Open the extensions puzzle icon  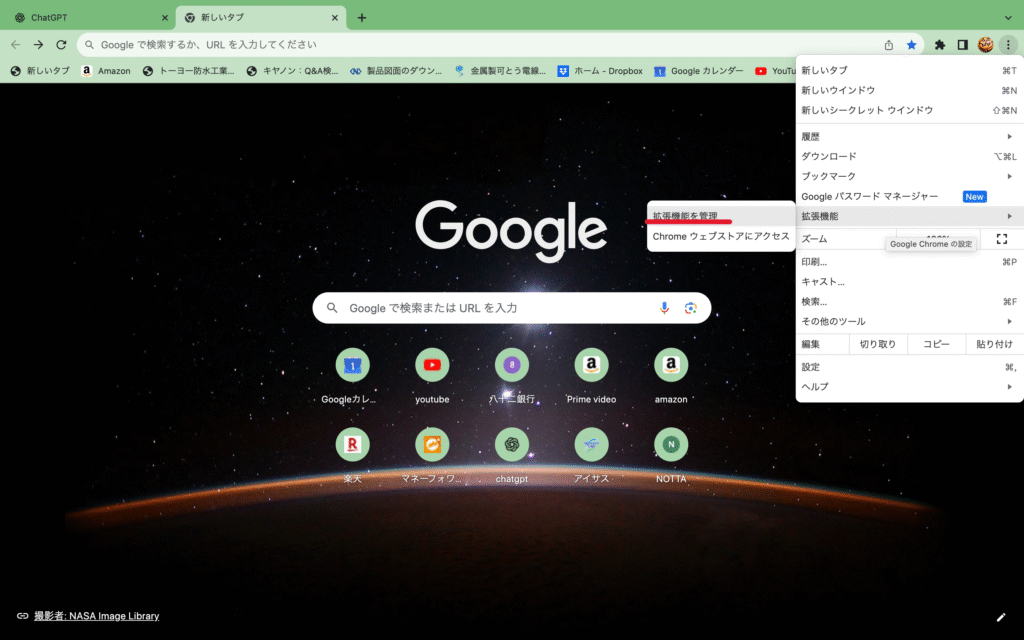pyautogui.click(x=940, y=45)
